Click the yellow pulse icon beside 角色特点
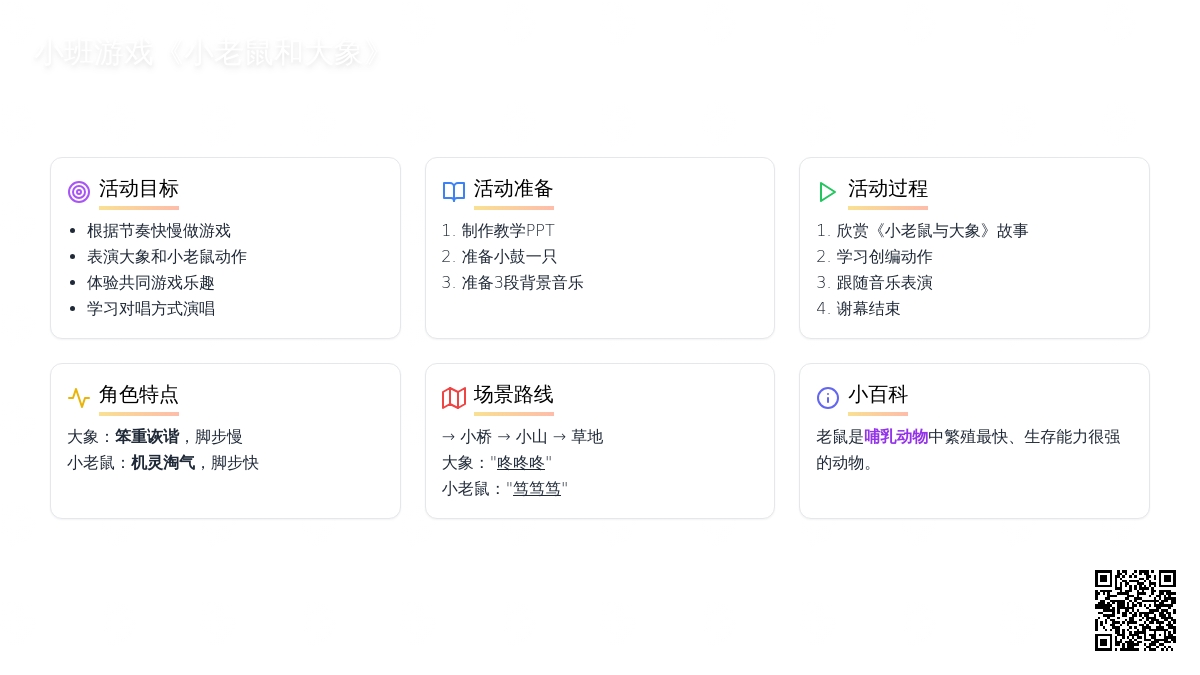This screenshot has width=1200, height=675. (x=79, y=398)
